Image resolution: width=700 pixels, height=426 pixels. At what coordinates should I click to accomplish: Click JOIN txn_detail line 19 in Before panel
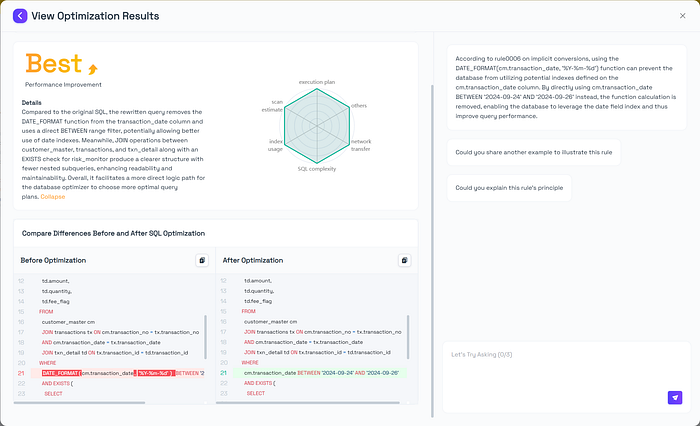(x=115, y=353)
